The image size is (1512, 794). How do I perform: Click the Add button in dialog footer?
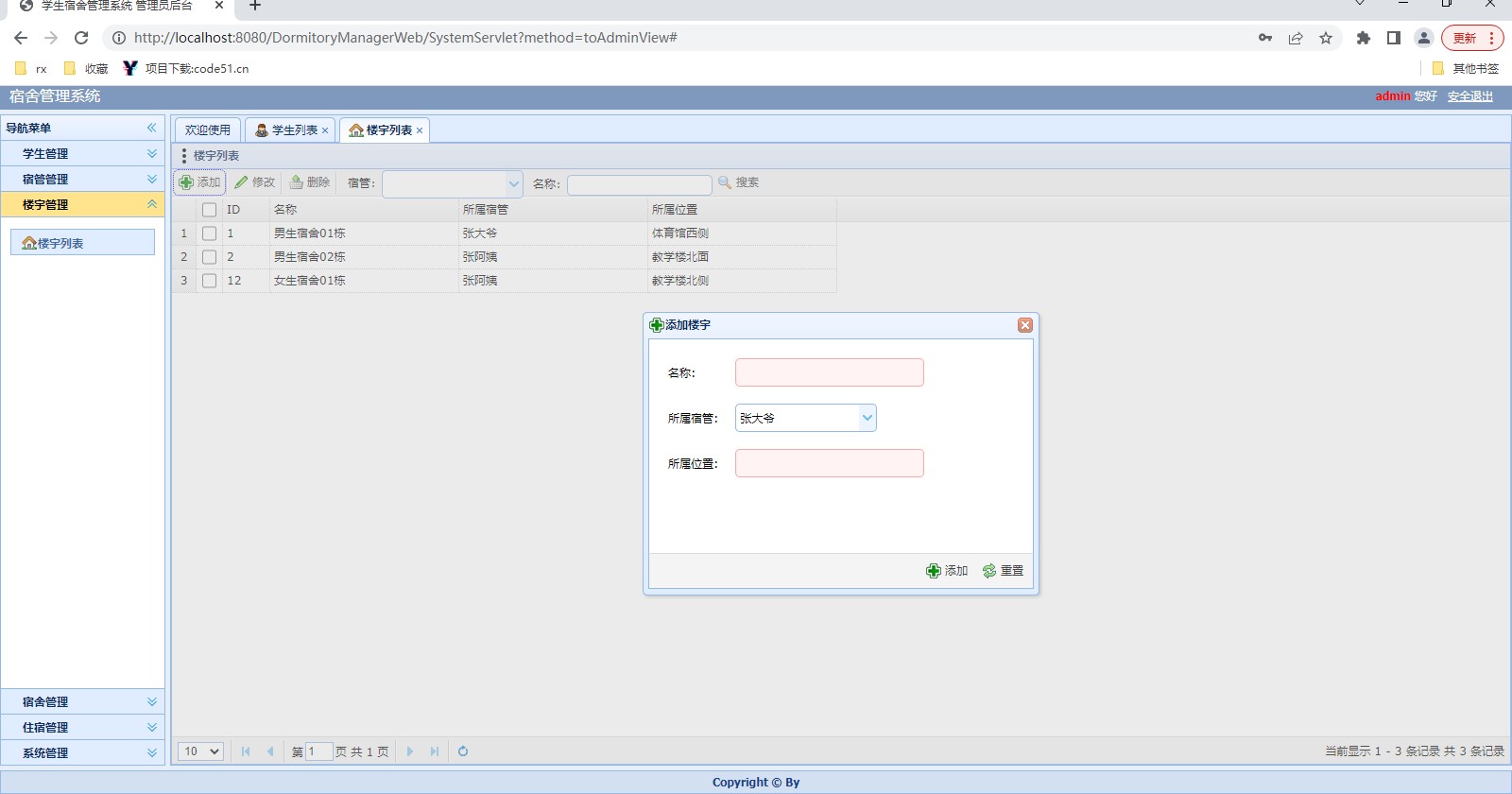947,571
